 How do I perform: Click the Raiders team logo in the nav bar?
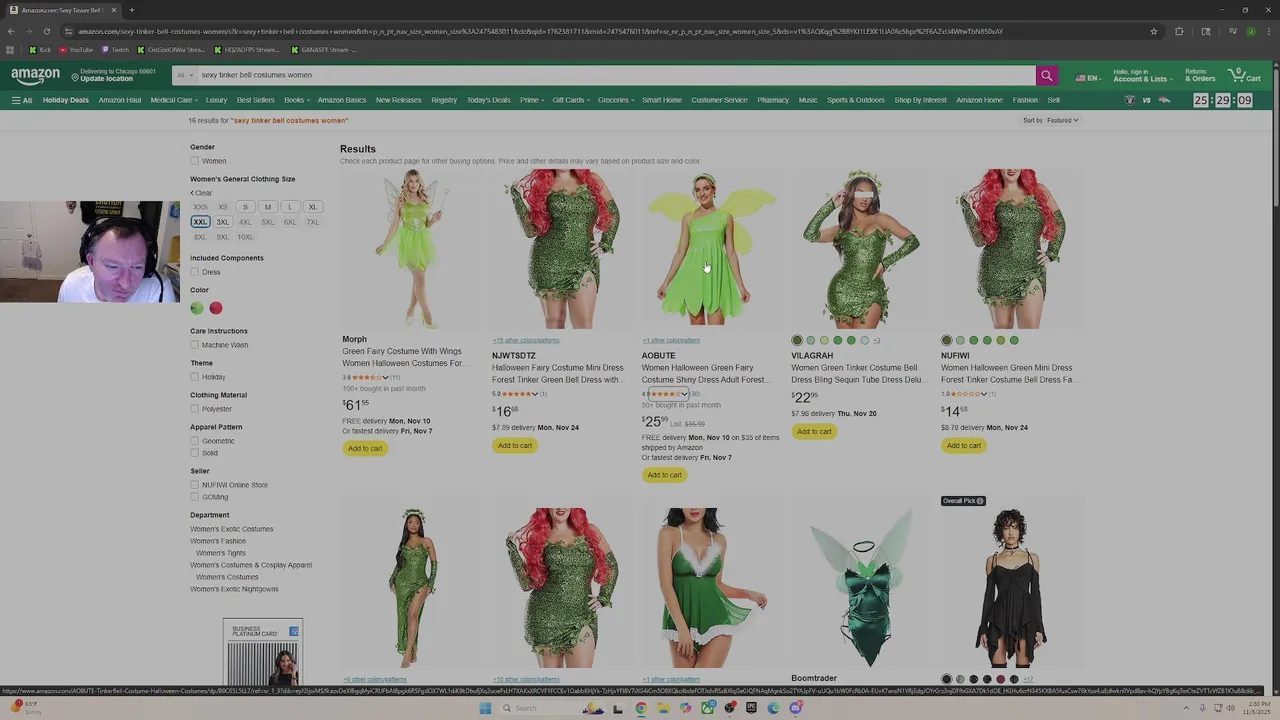[1130, 100]
